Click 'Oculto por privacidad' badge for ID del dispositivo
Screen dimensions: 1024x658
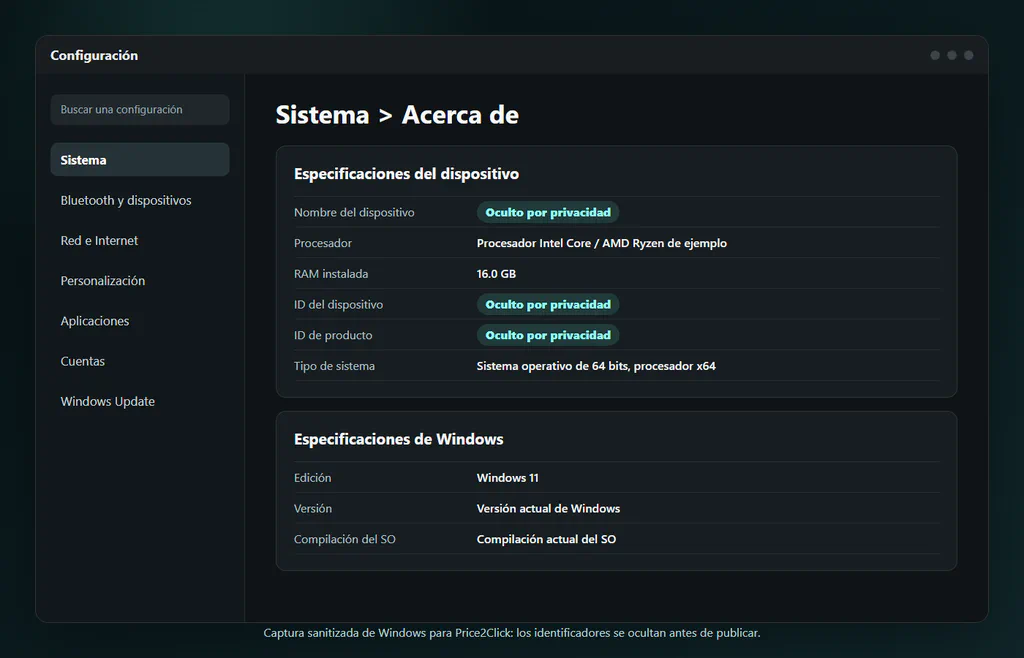point(548,304)
